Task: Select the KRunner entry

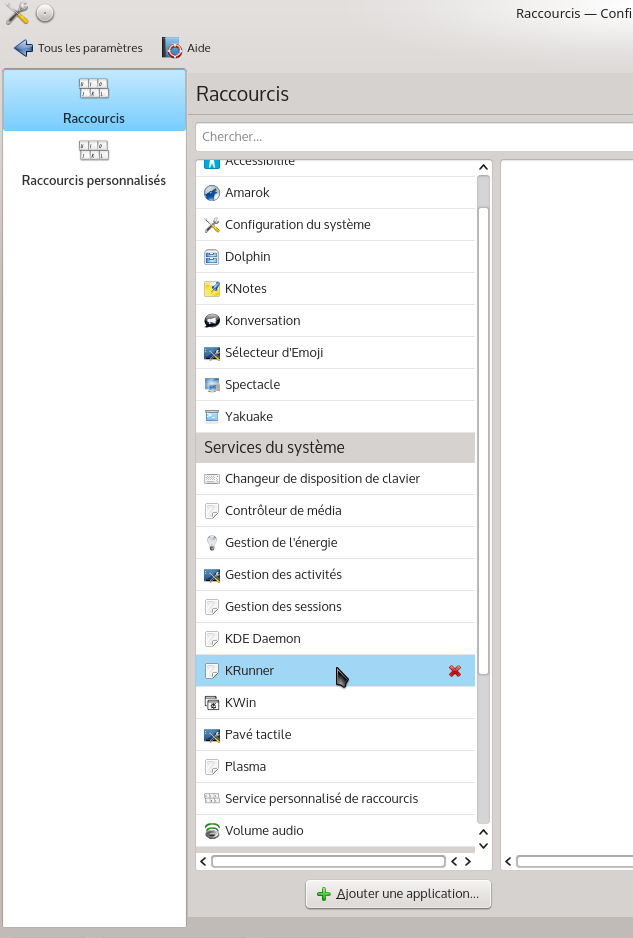Action: 336,671
